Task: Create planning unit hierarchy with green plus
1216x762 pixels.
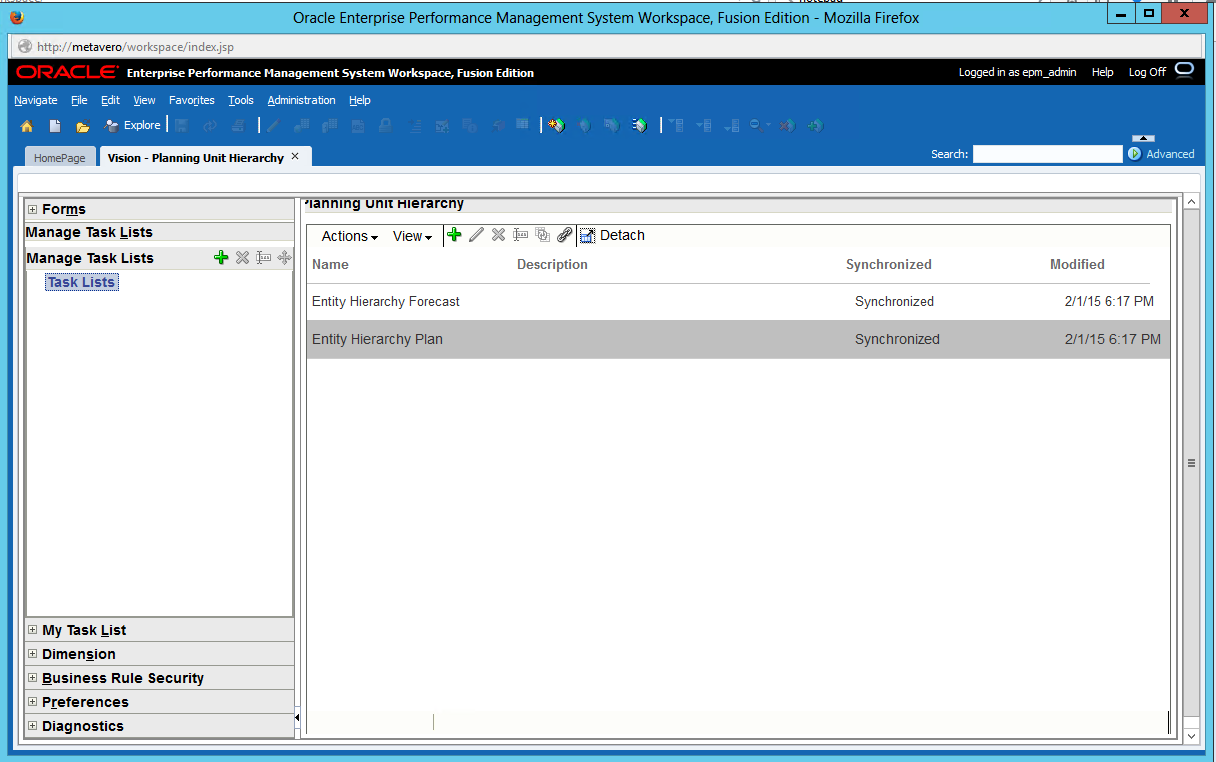Action: (454, 235)
